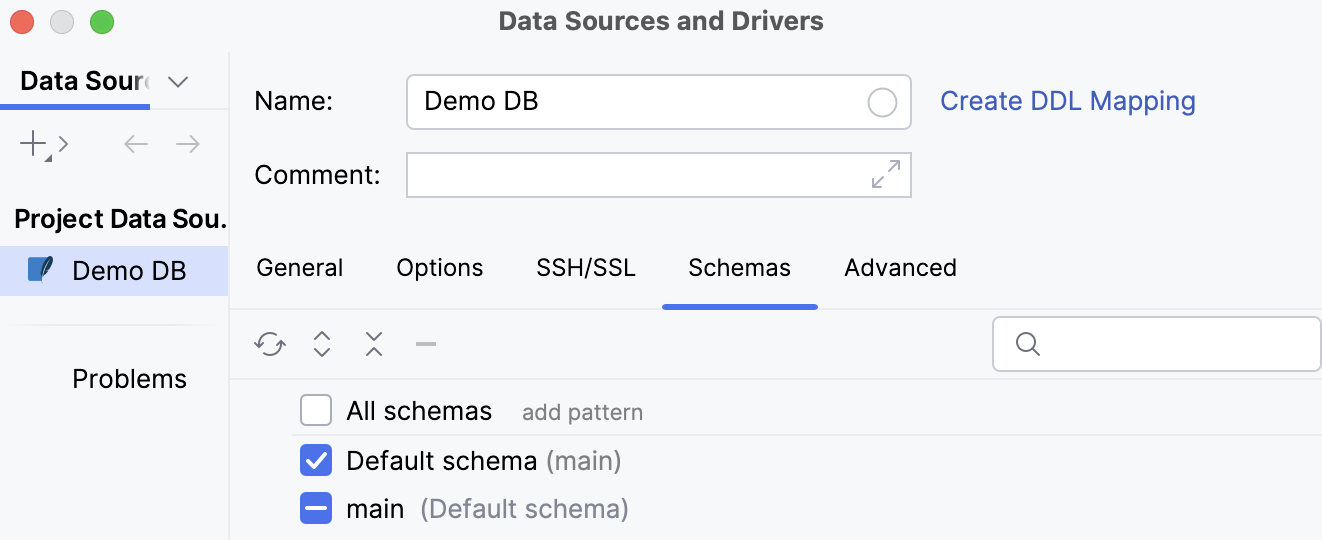Click the Refresh schemas icon
Screen dimensions: 1322x540
pyautogui.click(x=270, y=345)
